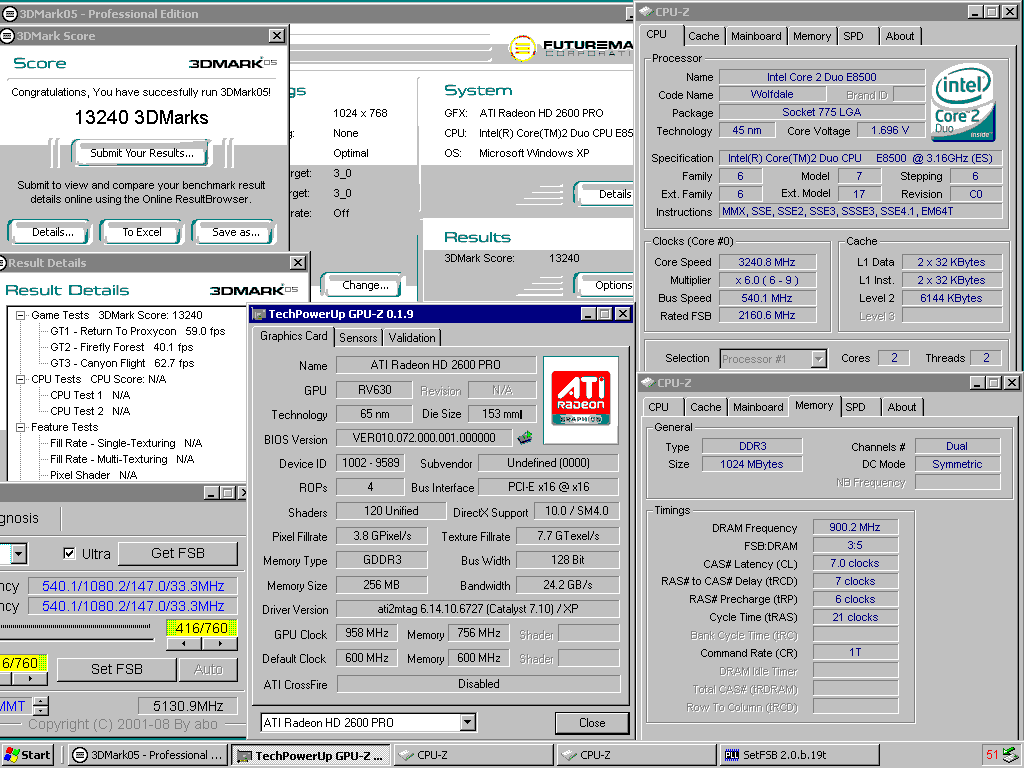This screenshot has width=1024, height=768.
Task: Click the top CPU-Z title bar icon
Action: pos(645,12)
